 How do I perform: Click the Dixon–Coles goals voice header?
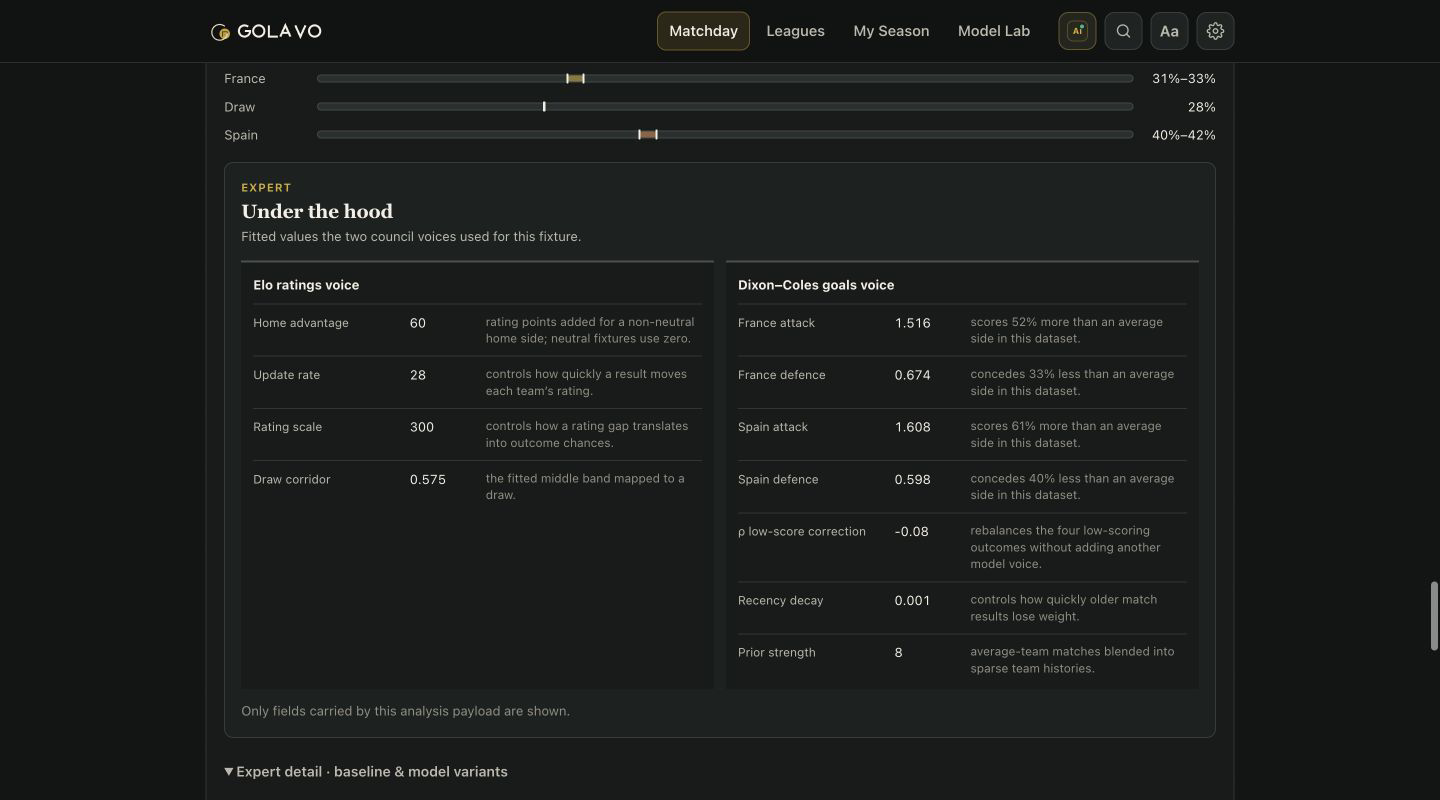pyautogui.click(x=816, y=285)
